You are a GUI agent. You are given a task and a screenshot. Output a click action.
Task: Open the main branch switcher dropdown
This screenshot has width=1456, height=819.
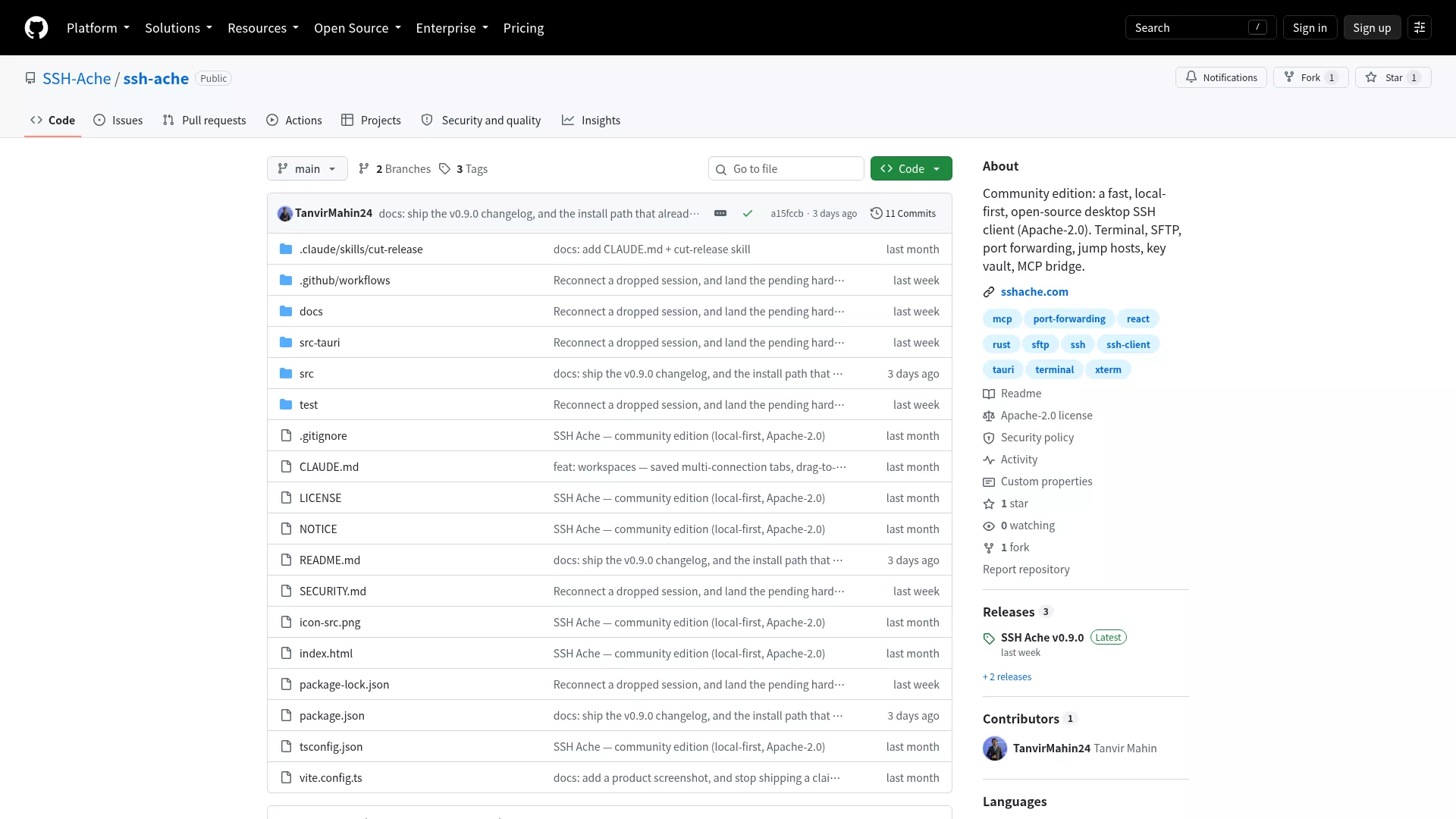pyautogui.click(x=307, y=169)
